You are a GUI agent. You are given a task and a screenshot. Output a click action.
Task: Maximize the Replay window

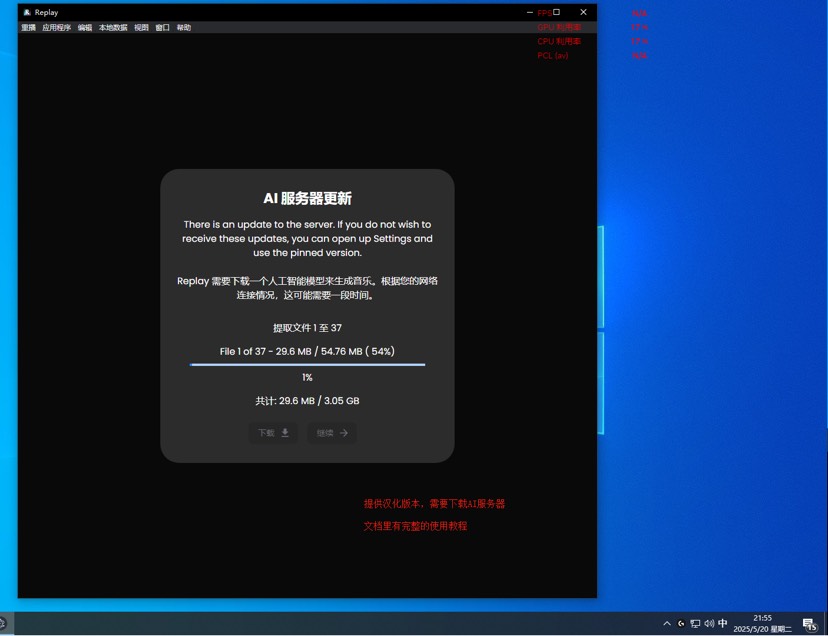point(556,12)
